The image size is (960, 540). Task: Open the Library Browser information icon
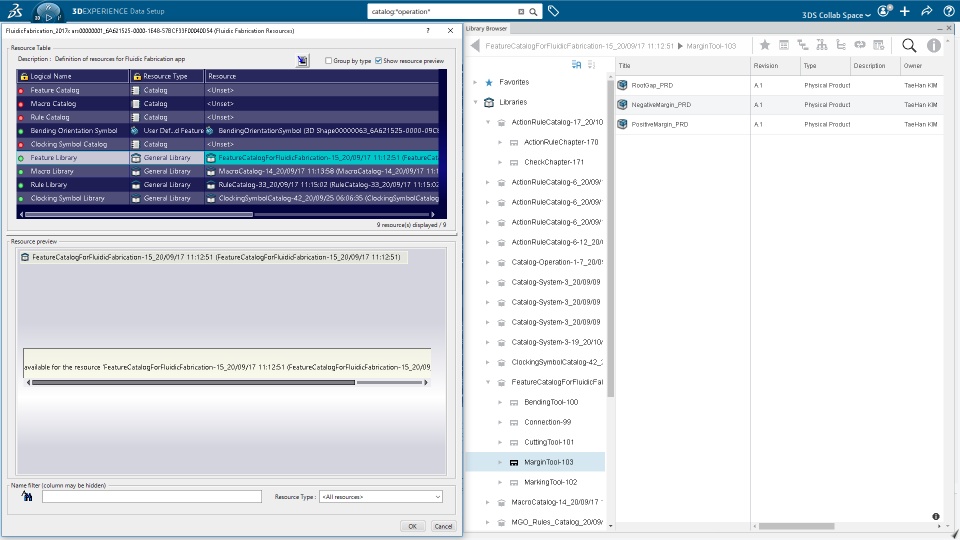933,45
